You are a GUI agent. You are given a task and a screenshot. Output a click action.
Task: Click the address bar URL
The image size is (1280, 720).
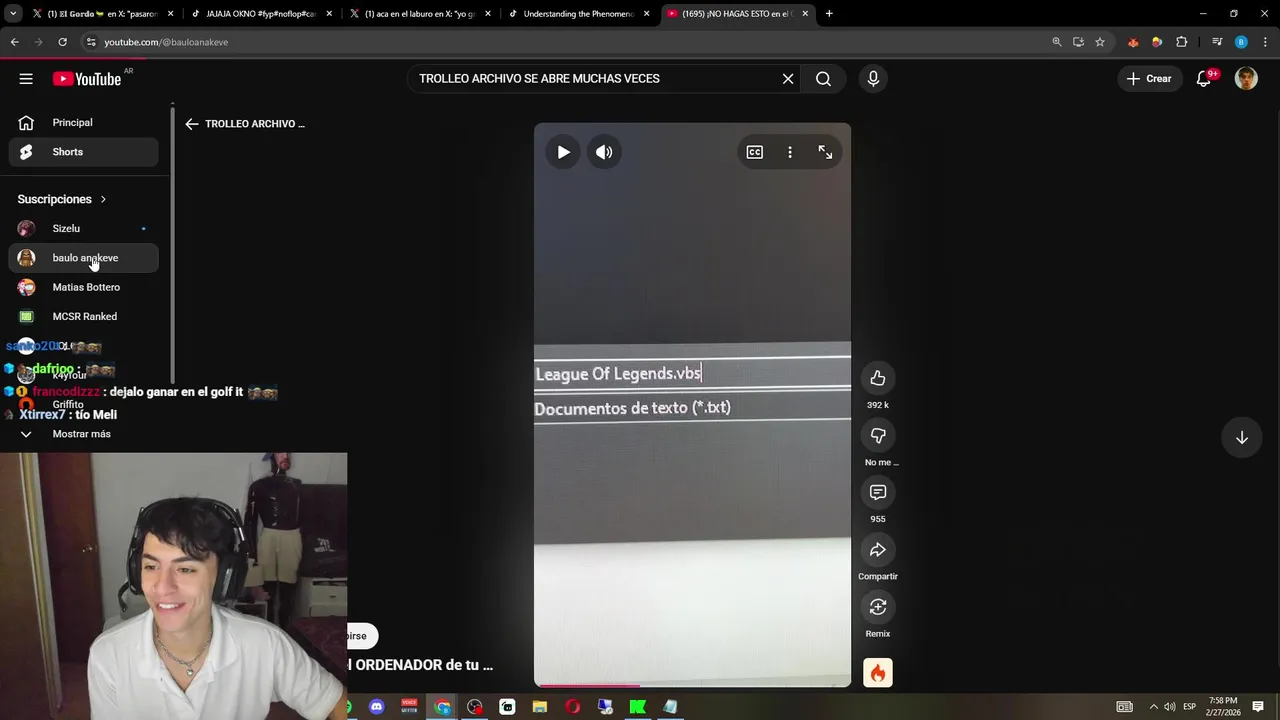point(166,42)
